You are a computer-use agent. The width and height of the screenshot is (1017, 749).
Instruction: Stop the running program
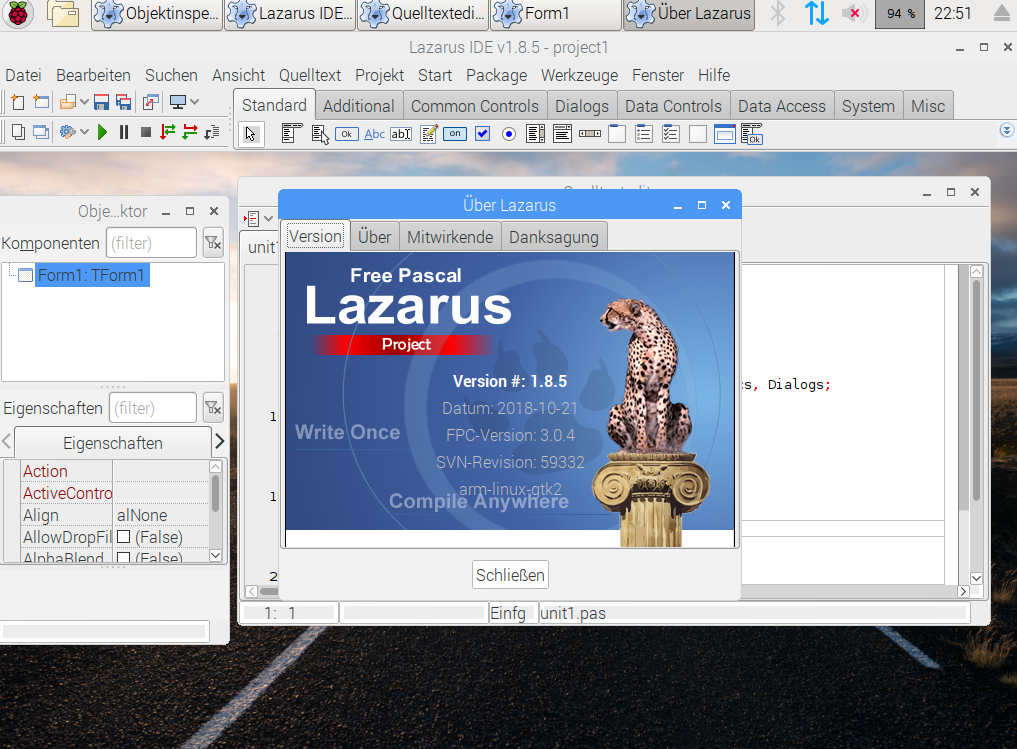[x=146, y=133]
